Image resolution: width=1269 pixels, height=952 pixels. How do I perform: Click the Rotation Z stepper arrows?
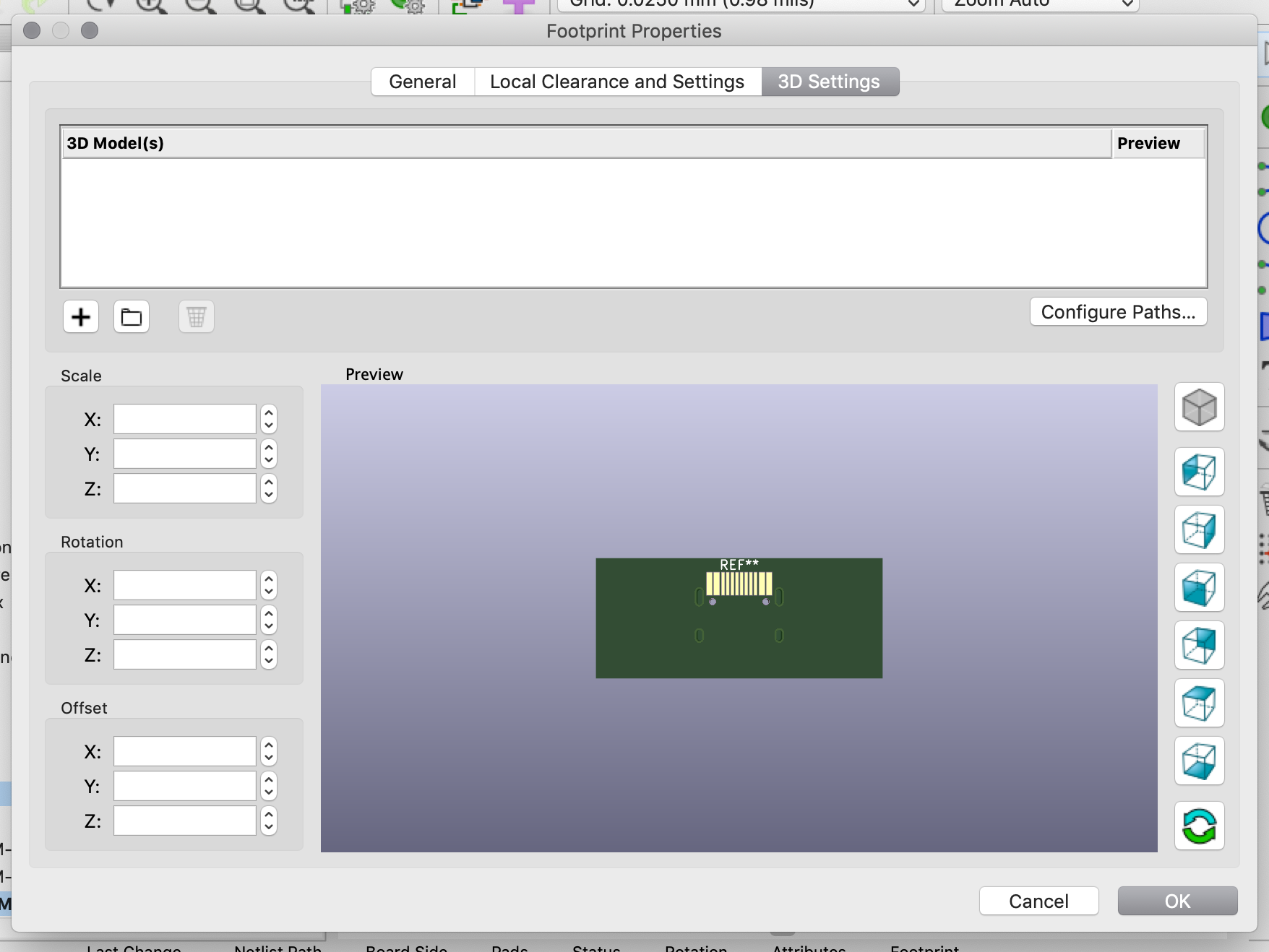click(269, 655)
